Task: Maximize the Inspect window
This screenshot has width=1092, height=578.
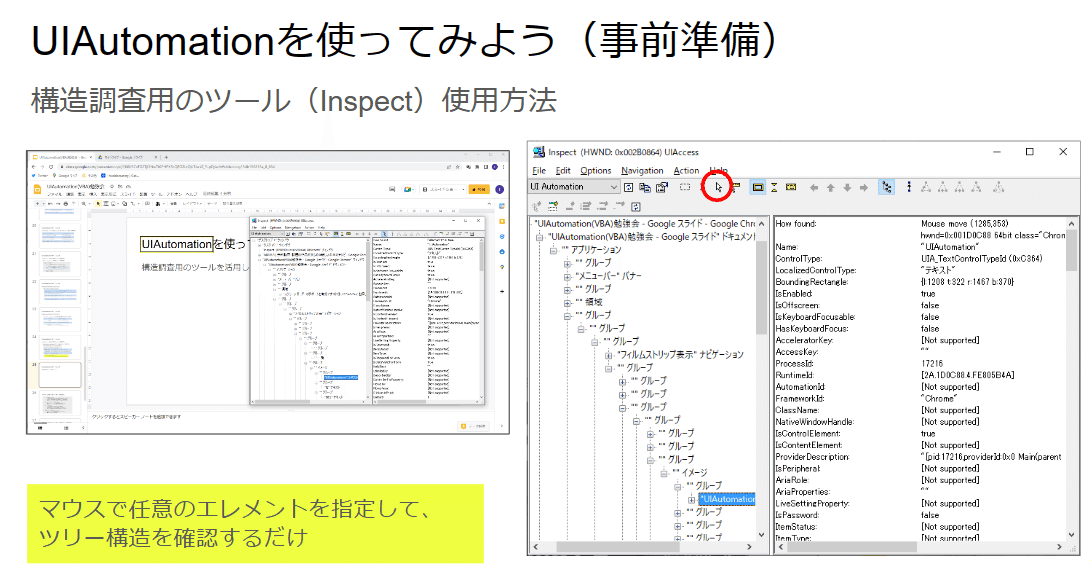Action: coord(1029,152)
